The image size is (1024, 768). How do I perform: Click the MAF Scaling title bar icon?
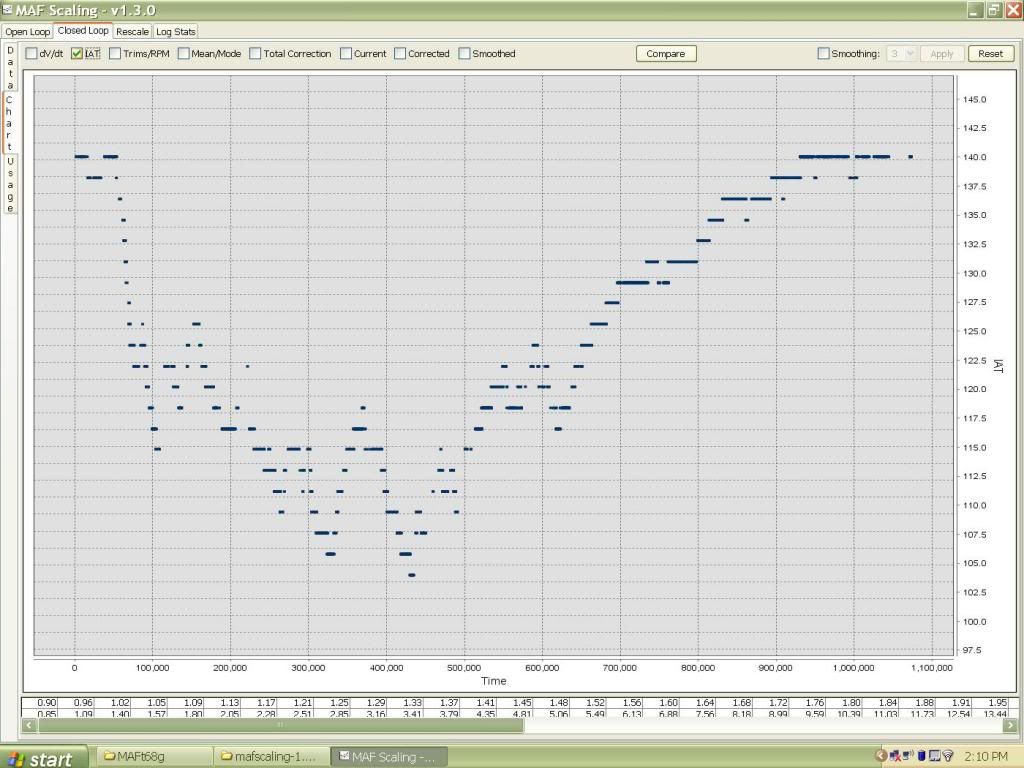(x=8, y=10)
